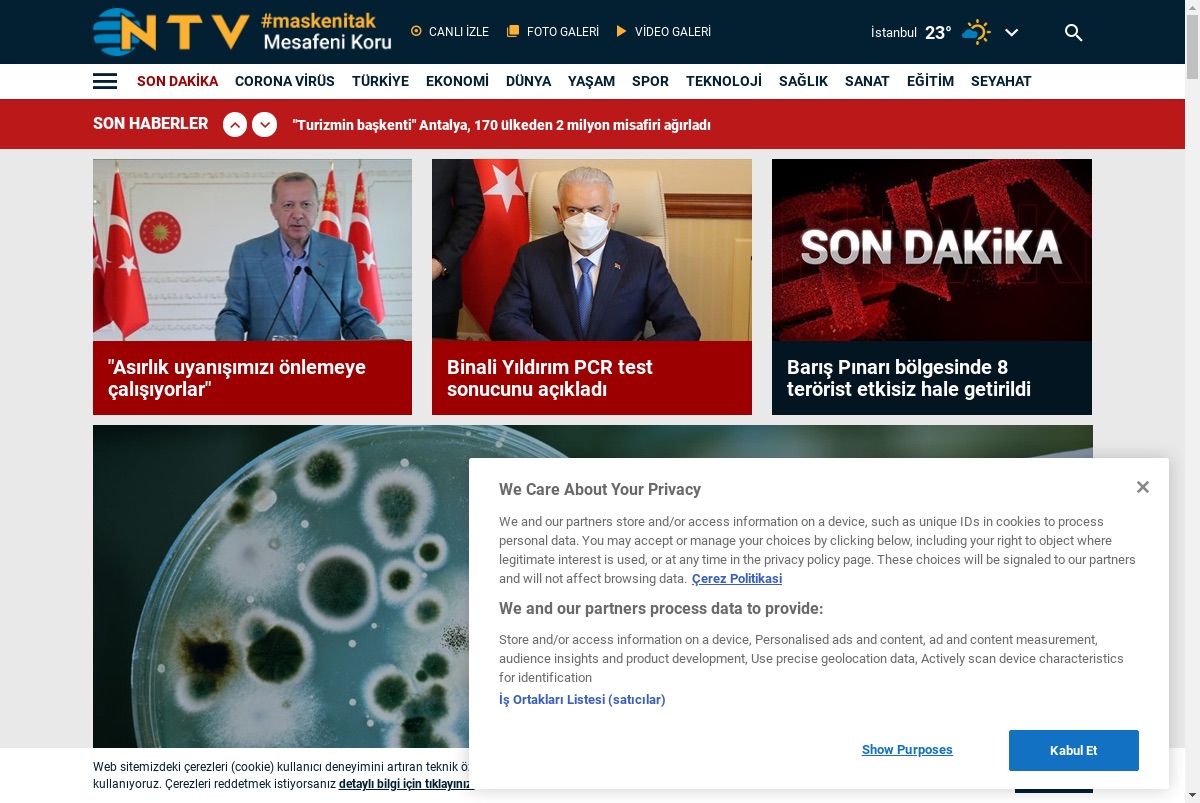Click the NTV logo
1200x803 pixels.
point(171,32)
